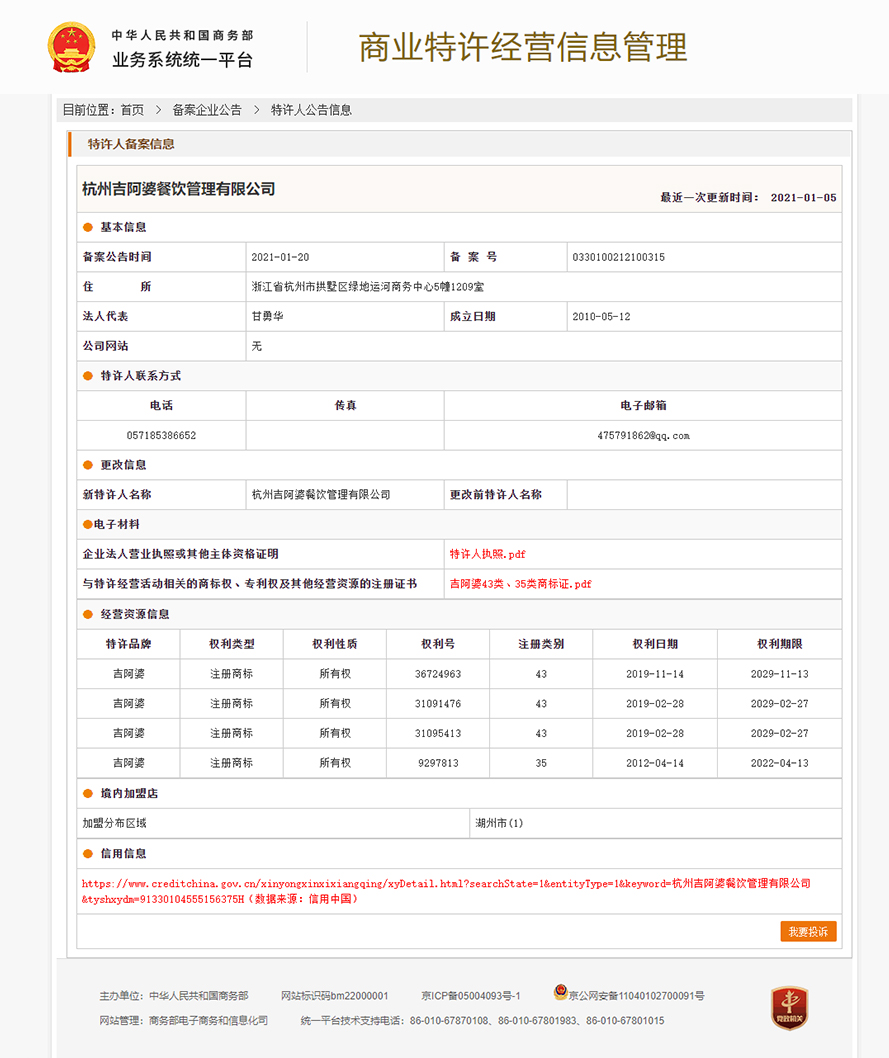Screen dimensions: 889x1058
Task: Click expiry date 2029-11-13
Action: tap(780, 674)
